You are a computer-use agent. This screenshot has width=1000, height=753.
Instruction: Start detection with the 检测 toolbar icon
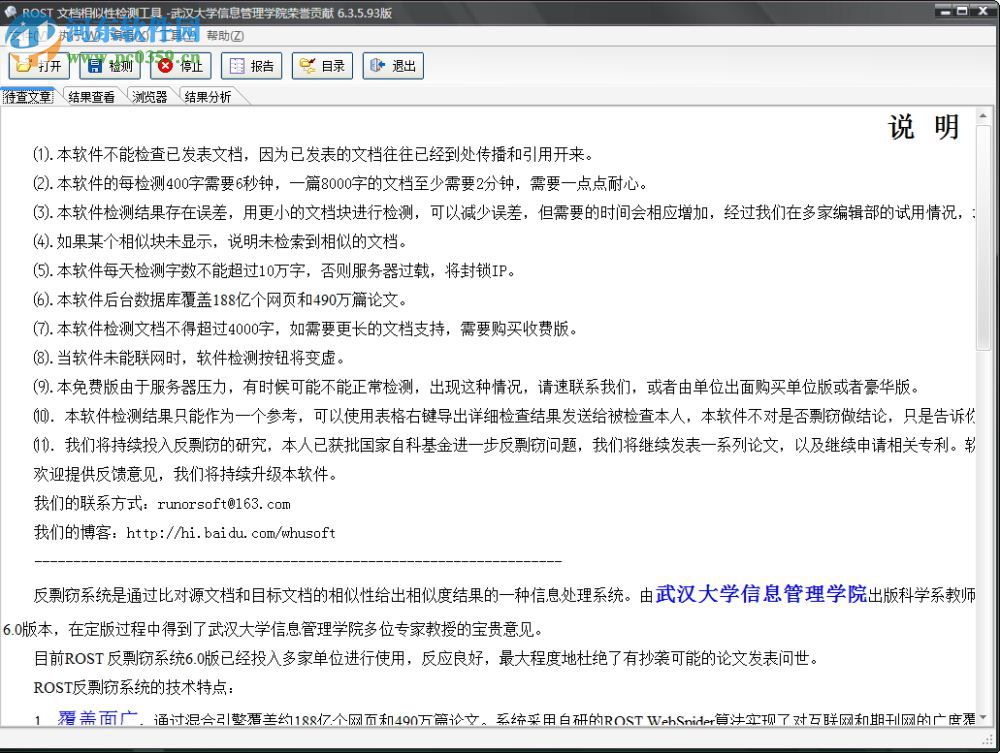(109, 66)
